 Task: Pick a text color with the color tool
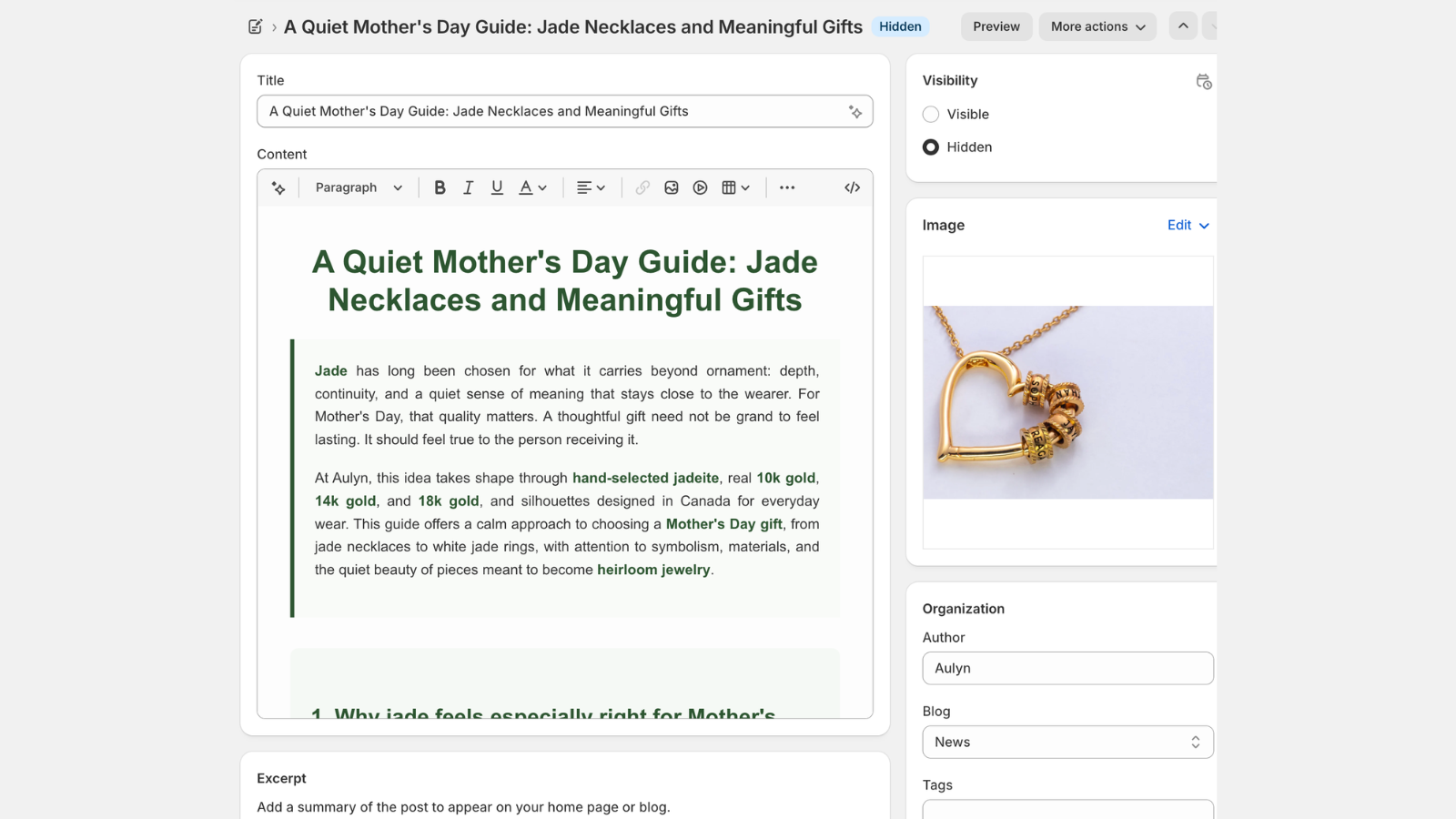[531, 187]
